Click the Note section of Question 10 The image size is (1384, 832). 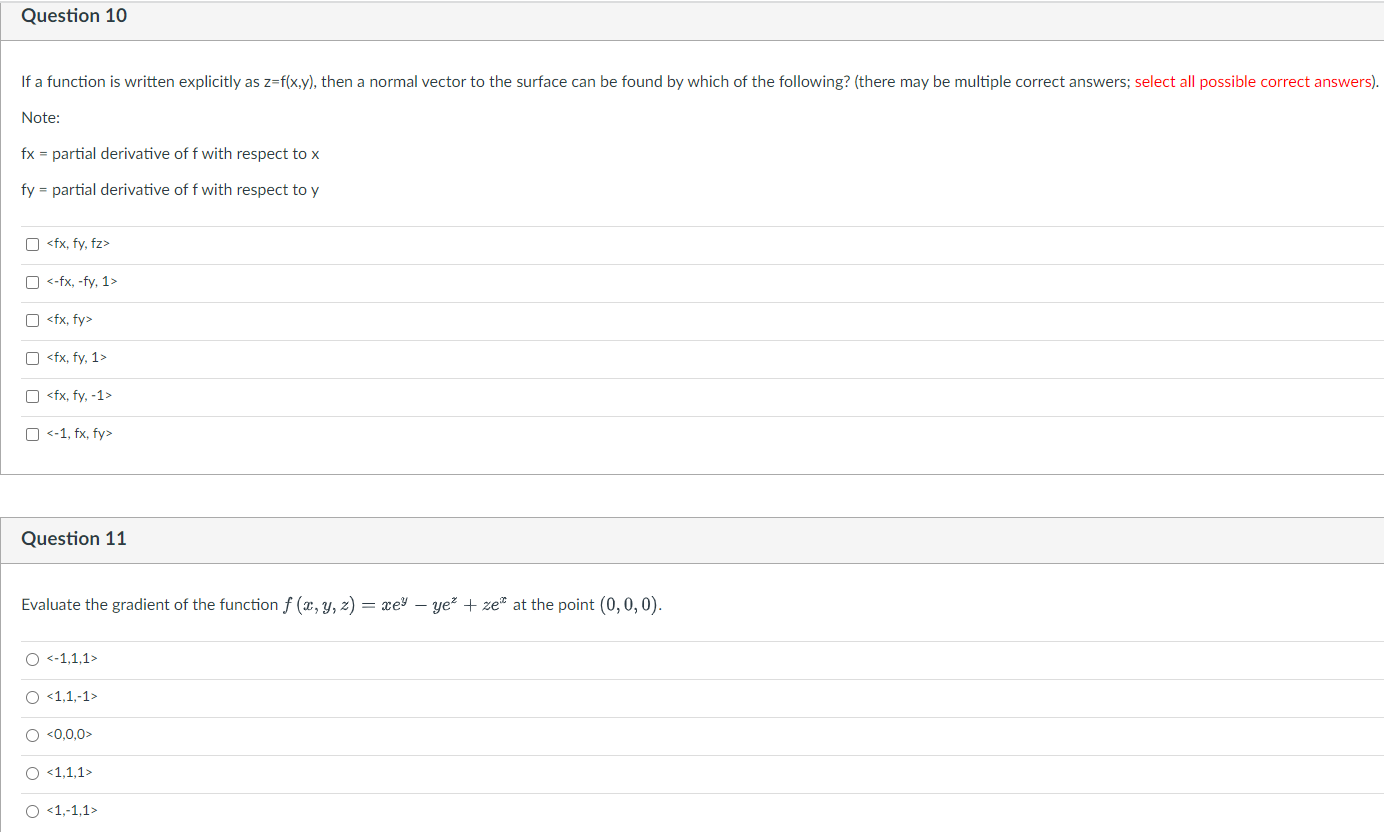coord(40,117)
